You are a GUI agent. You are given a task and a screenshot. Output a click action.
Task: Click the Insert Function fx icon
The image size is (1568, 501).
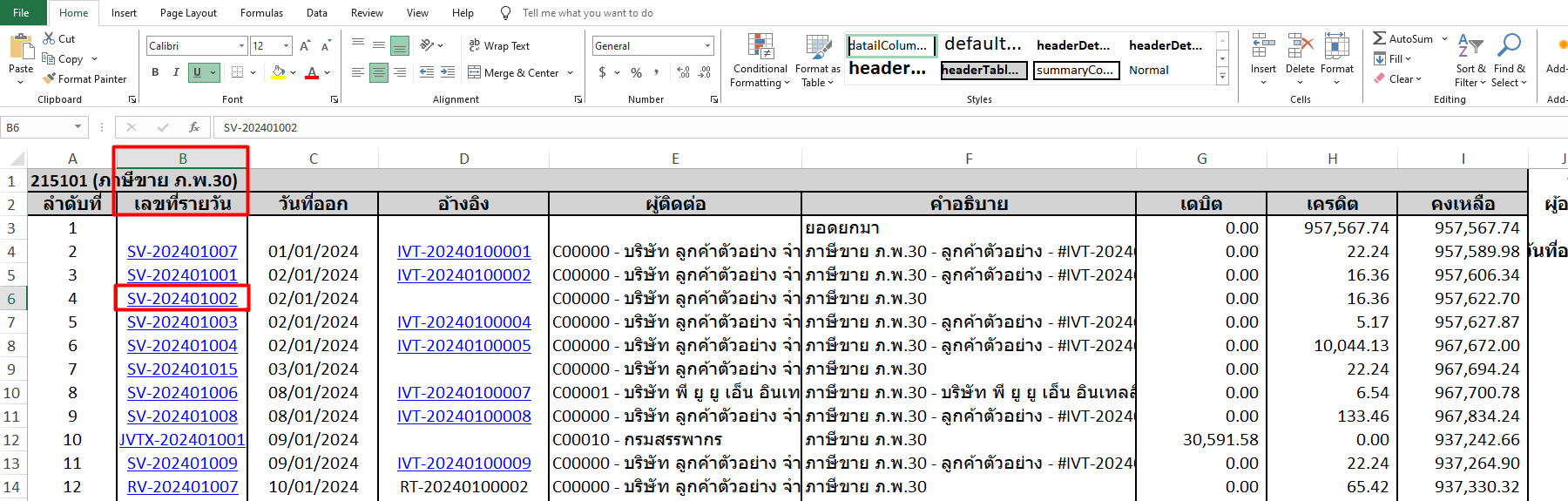194,127
